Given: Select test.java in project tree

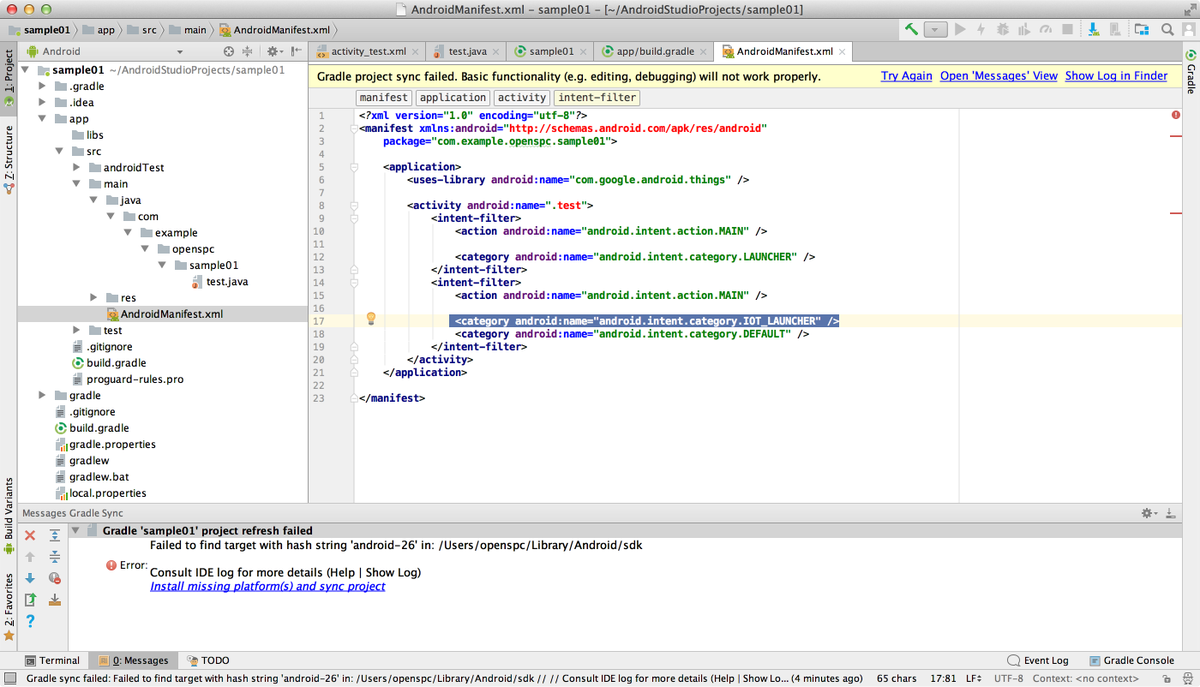Looking at the screenshot, I should coord(219,281).
